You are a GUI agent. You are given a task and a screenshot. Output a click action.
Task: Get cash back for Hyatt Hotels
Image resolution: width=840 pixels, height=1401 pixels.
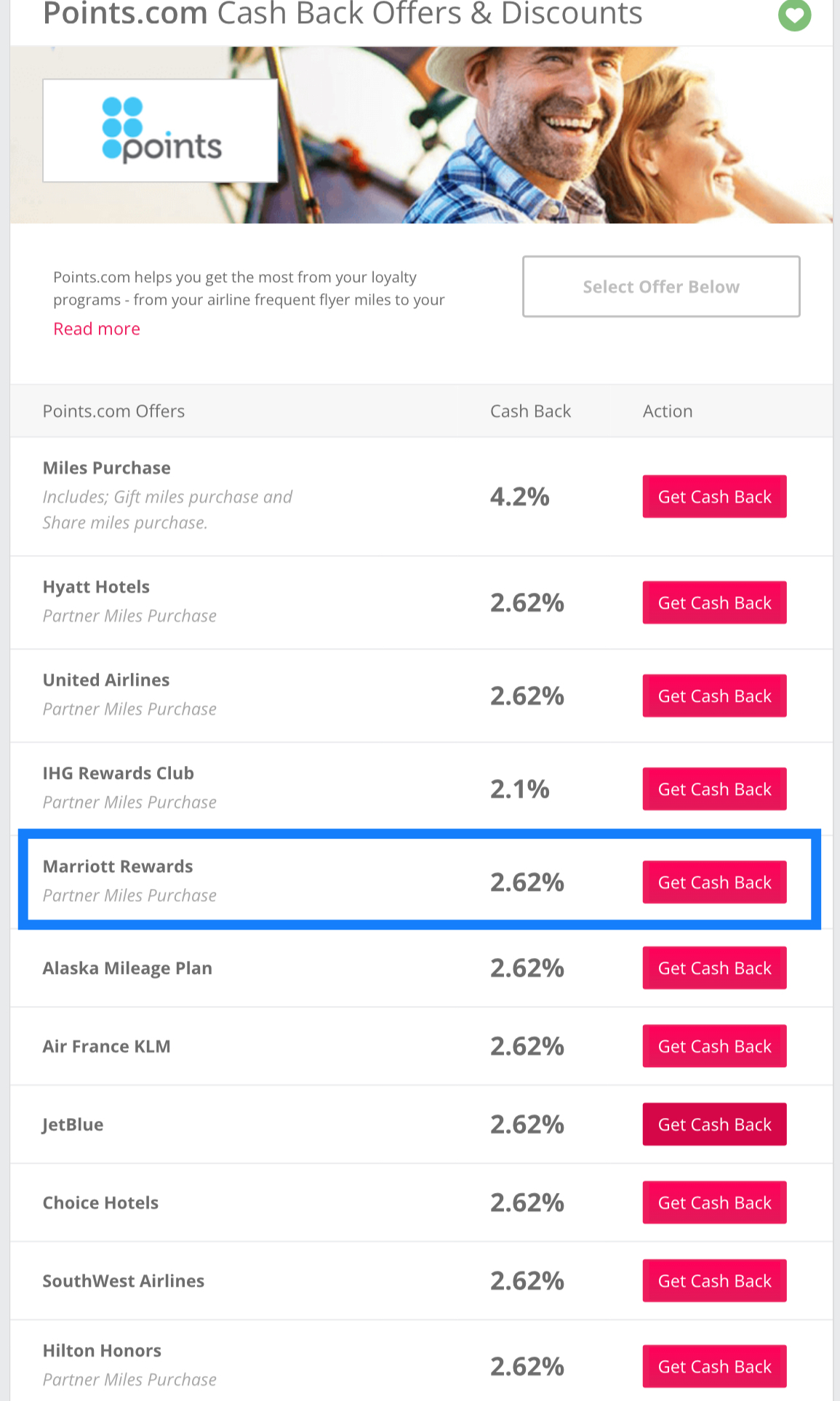714,602
